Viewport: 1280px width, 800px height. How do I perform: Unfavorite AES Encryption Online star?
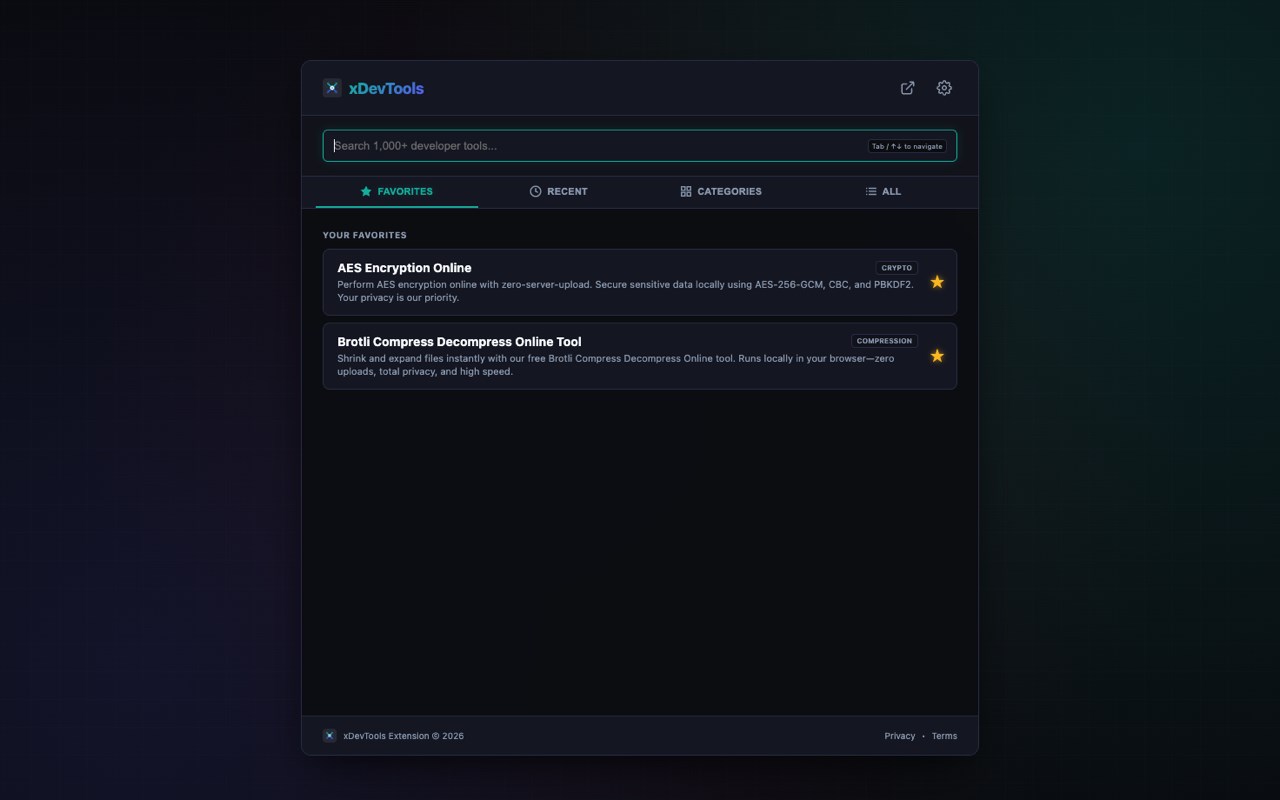937,282
